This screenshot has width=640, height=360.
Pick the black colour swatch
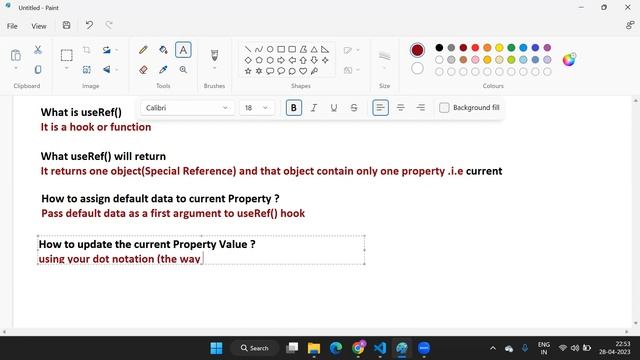[439, 48]
